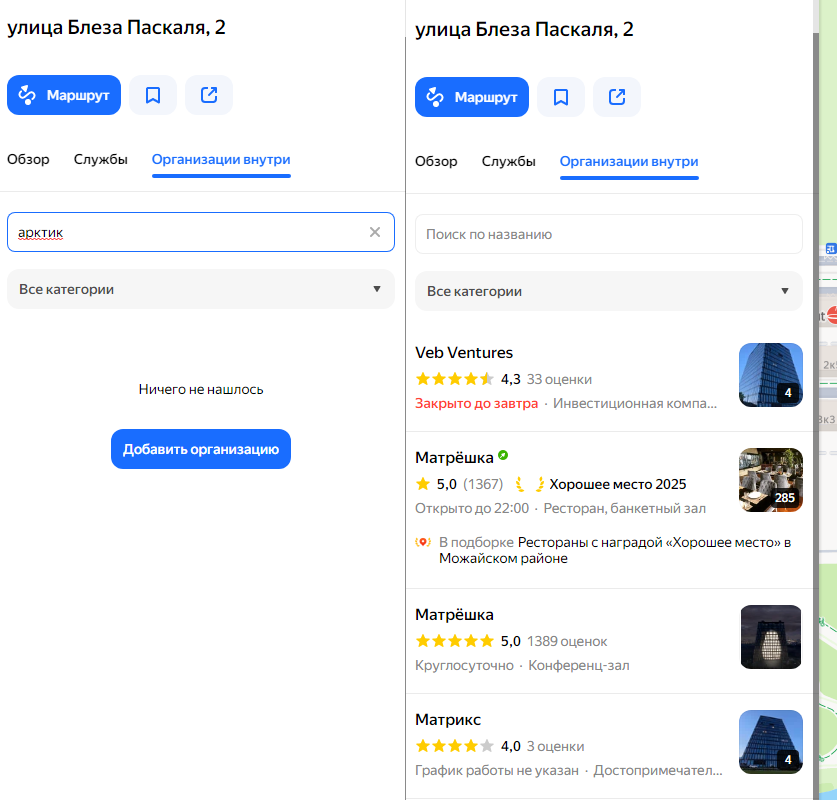This screenshot has width=837, height=800.
Task: Click the bookmark save icon in the right panel
Action: pyautogui.click(x=561, y=97)
